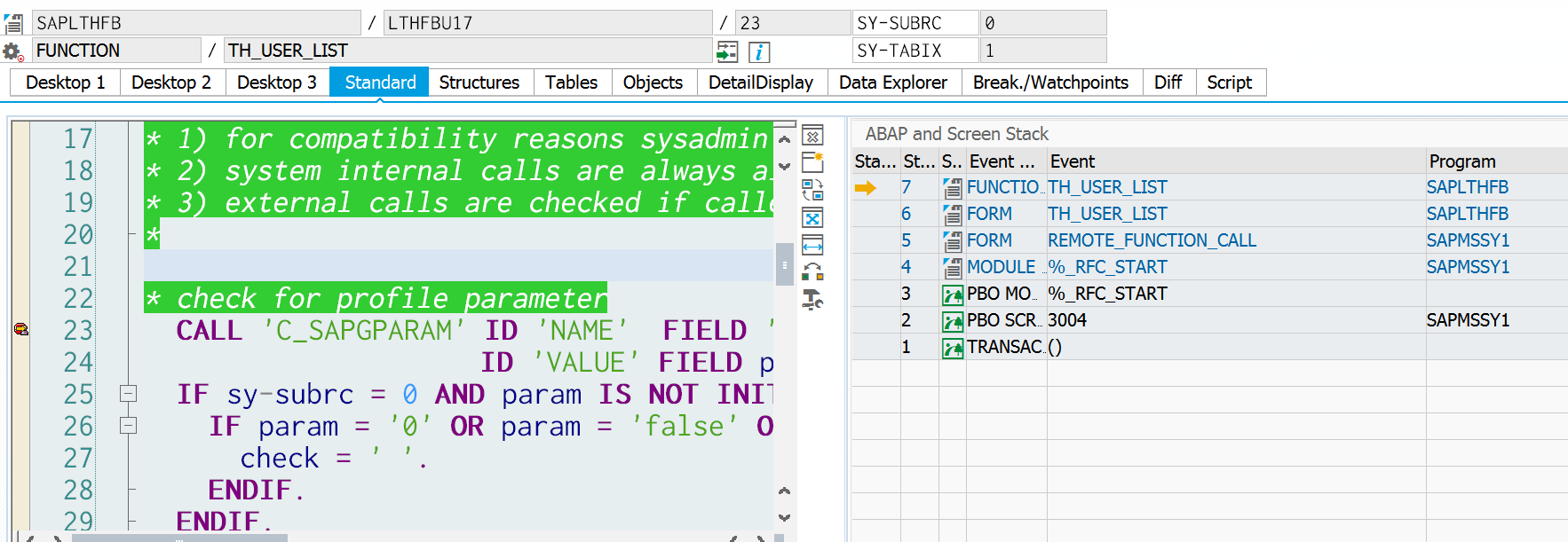Viewport: 1568px width, 542px height.
Task: Click the breakpoint marker at line 23
Action: [21, 330]
